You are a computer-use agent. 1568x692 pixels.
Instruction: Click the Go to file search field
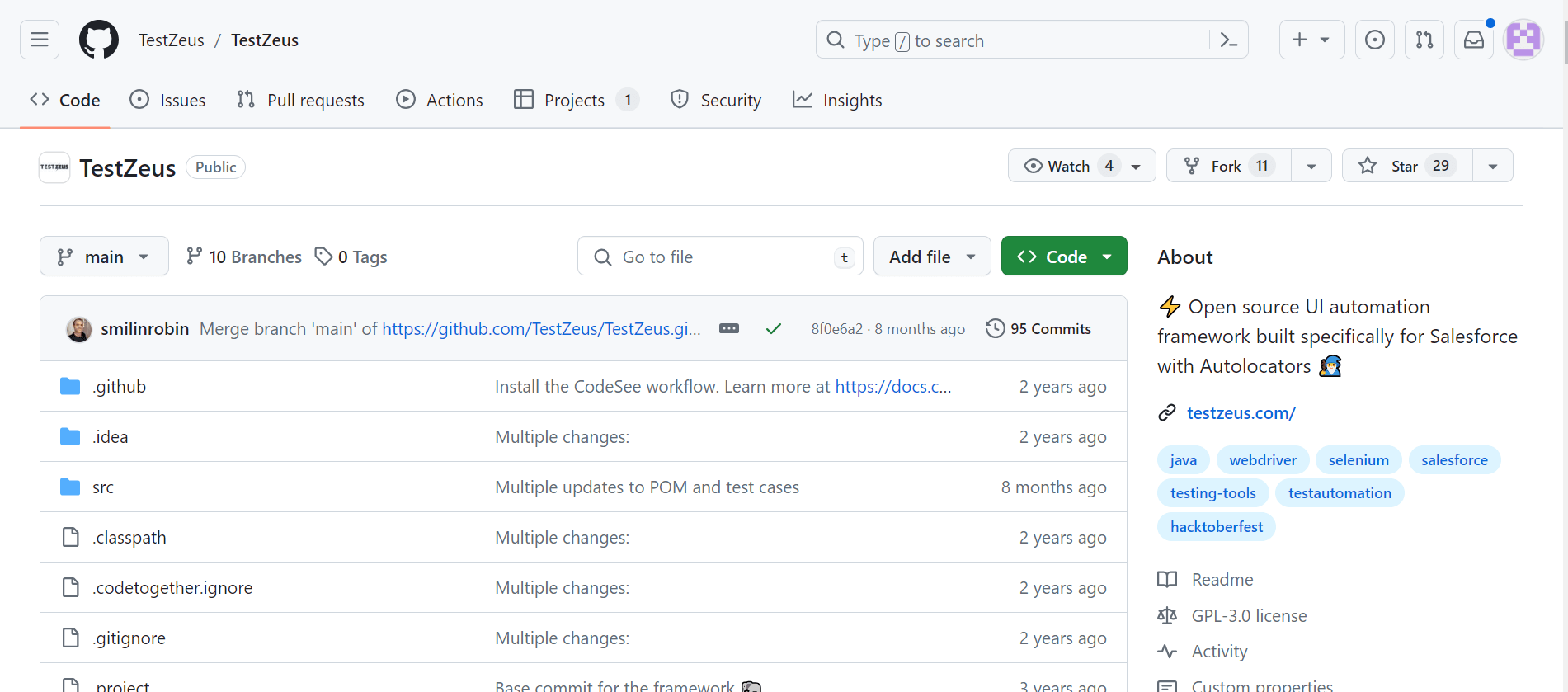pyautogui.click(x=719, y=257)
